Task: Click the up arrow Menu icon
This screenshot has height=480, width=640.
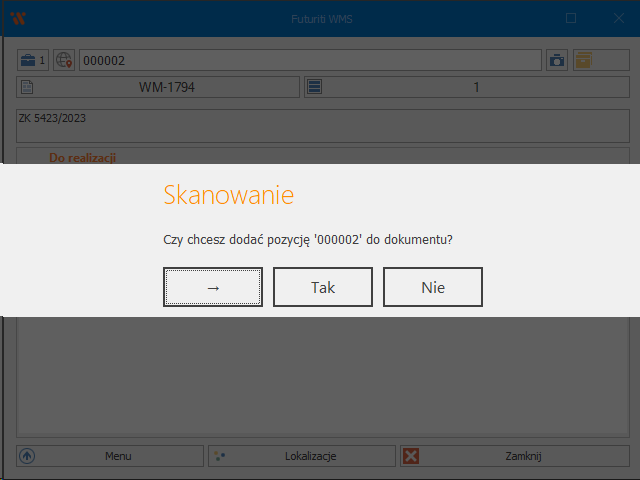Action: [28, 456]
